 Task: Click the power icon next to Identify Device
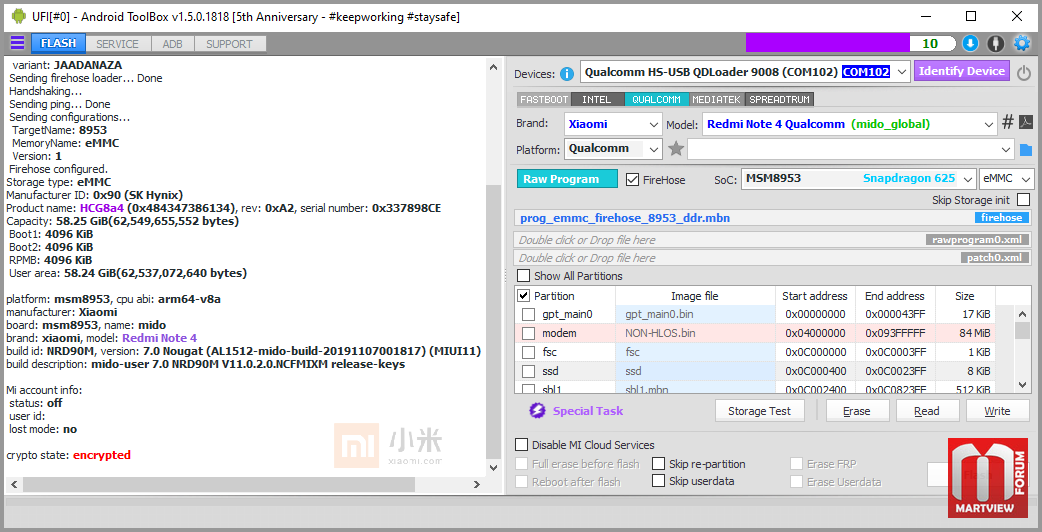click(x=1024, y=72)
